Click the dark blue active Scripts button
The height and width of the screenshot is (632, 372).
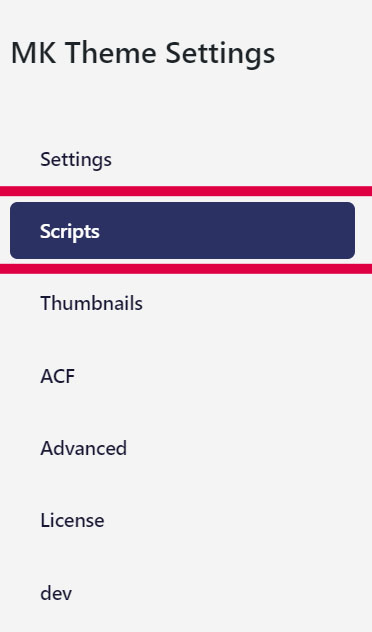(182, 231)
